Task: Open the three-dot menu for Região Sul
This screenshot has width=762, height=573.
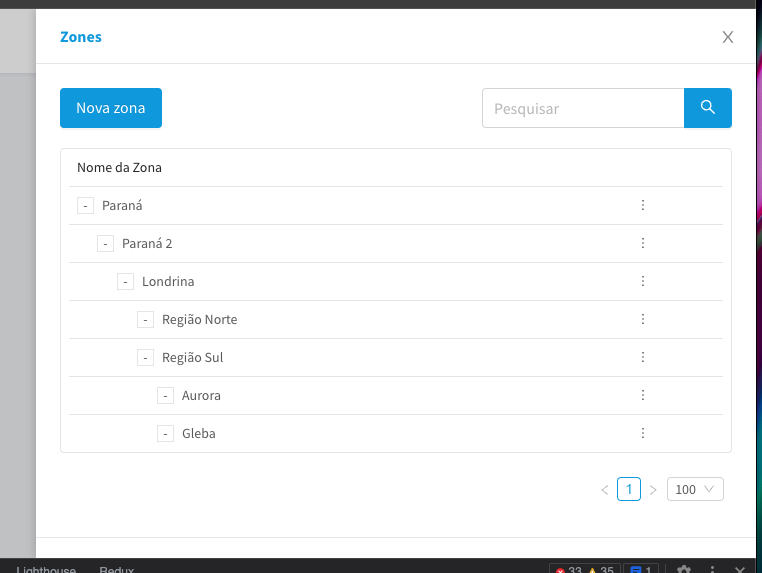Action: [x=643, y=357]
